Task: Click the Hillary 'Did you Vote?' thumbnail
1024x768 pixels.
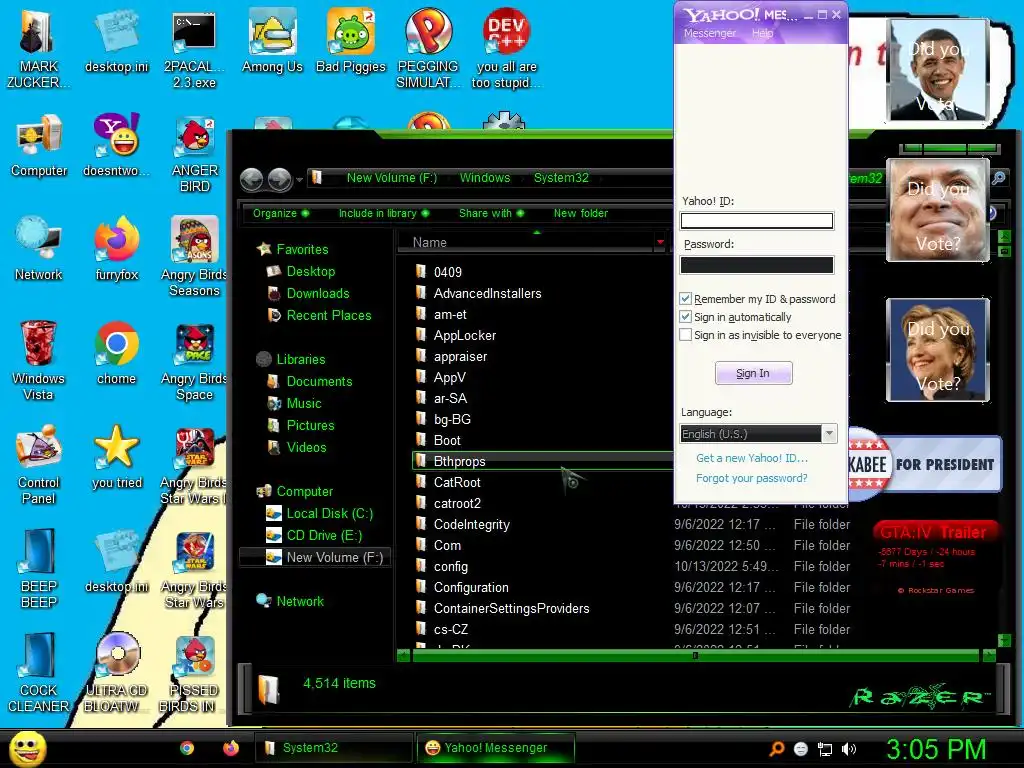Action: (x=938, y=350)
